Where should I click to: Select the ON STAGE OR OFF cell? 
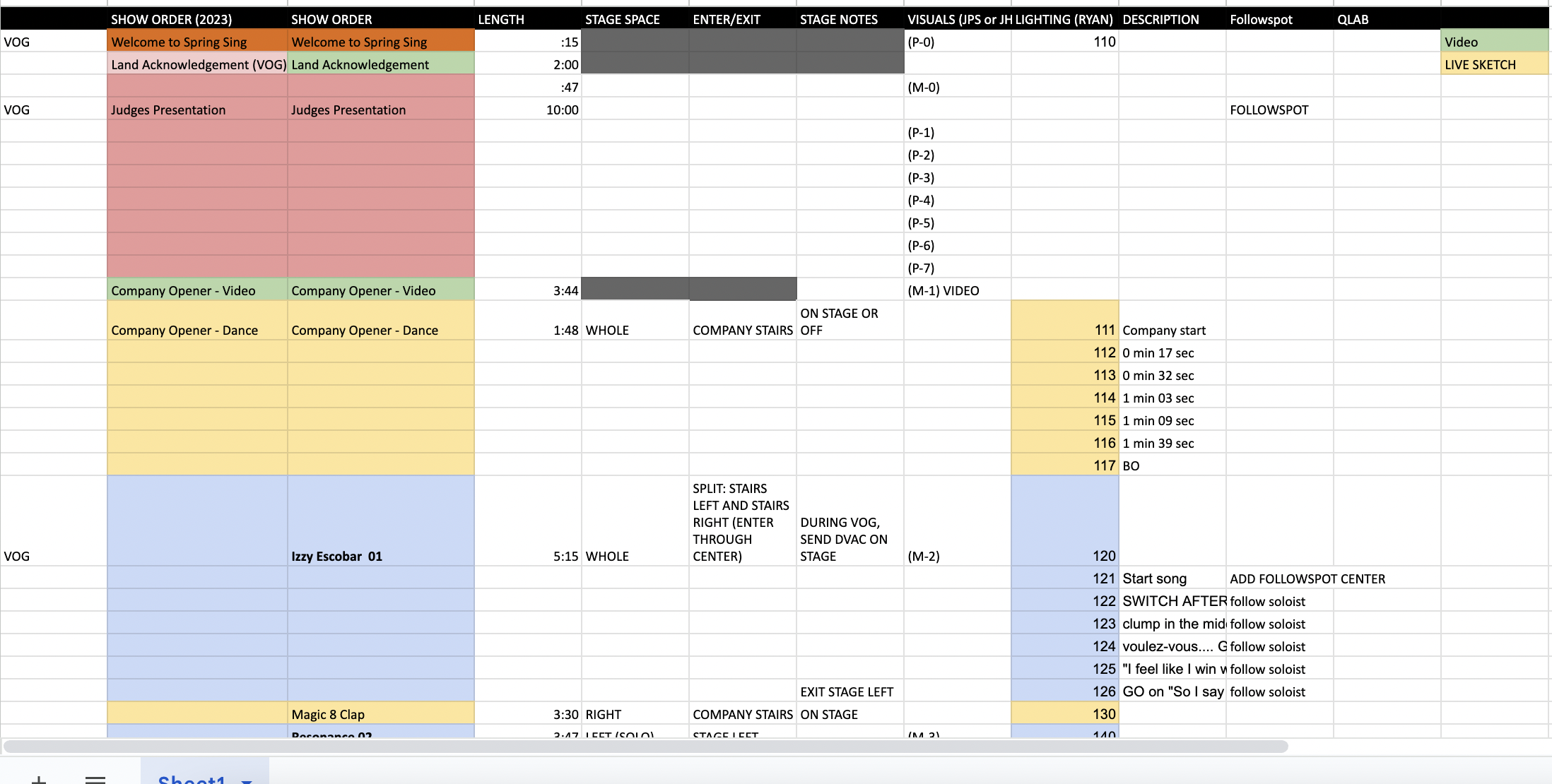pyautogui.click(x=850, y=321)
